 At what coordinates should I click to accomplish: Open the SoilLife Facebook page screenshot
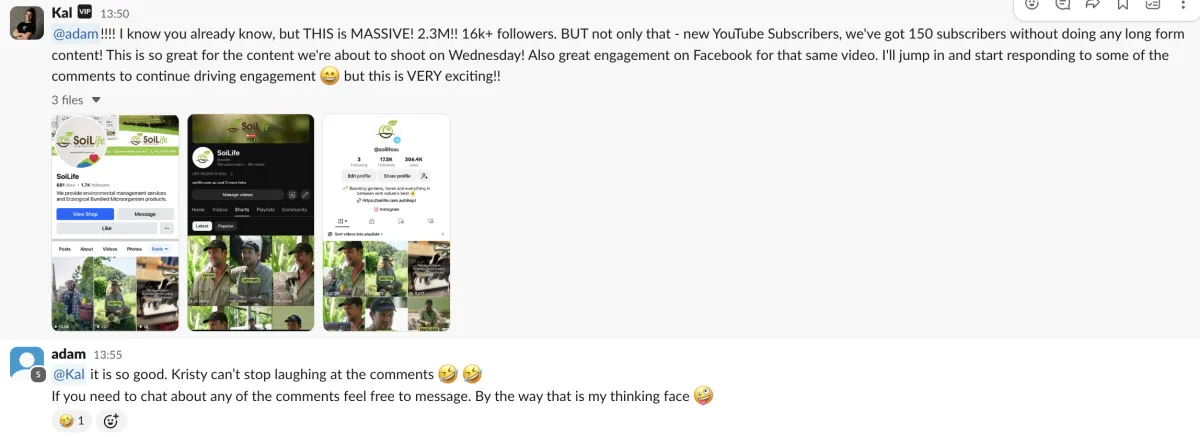click(x=115, y=223)
